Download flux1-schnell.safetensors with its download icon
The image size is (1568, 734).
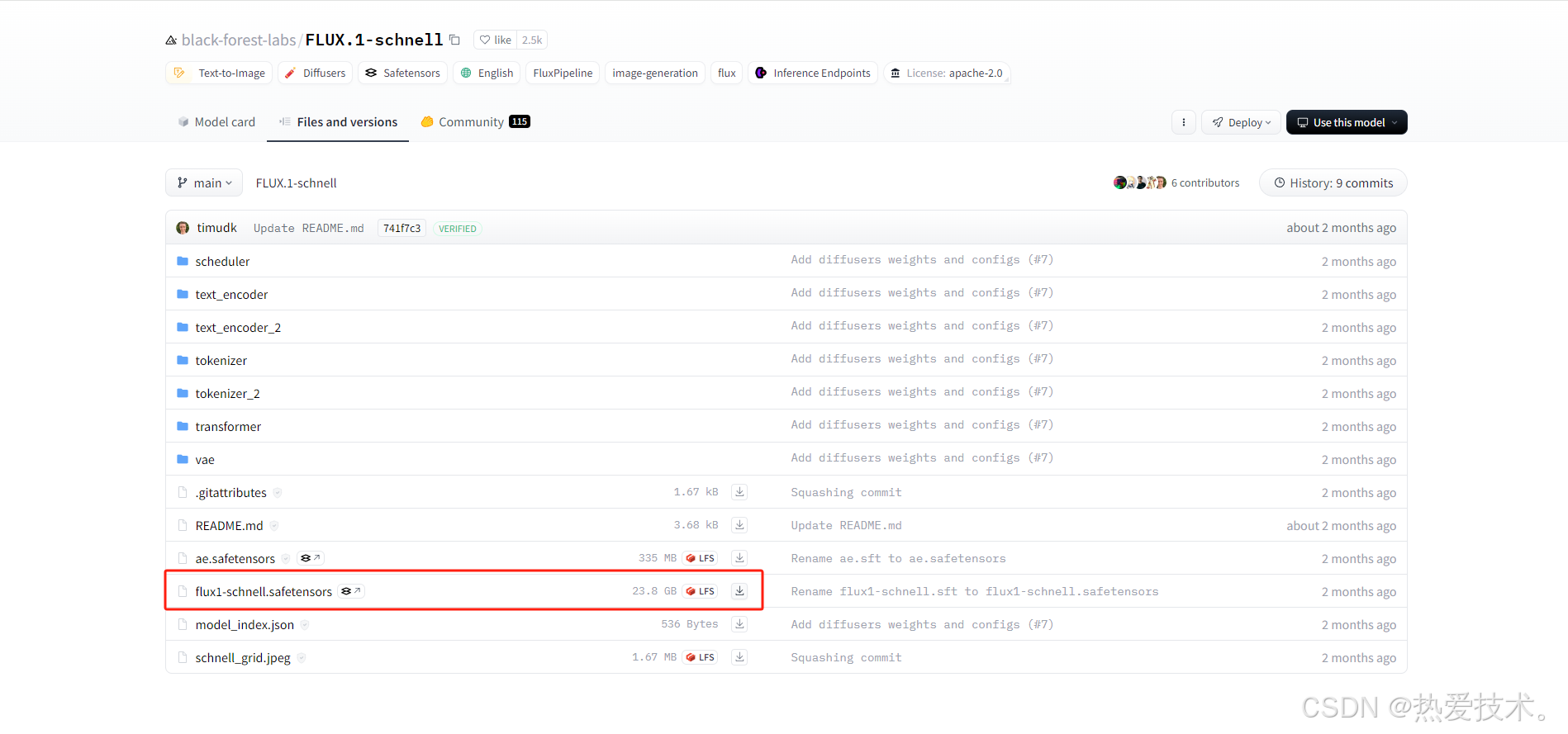point(739,591)
